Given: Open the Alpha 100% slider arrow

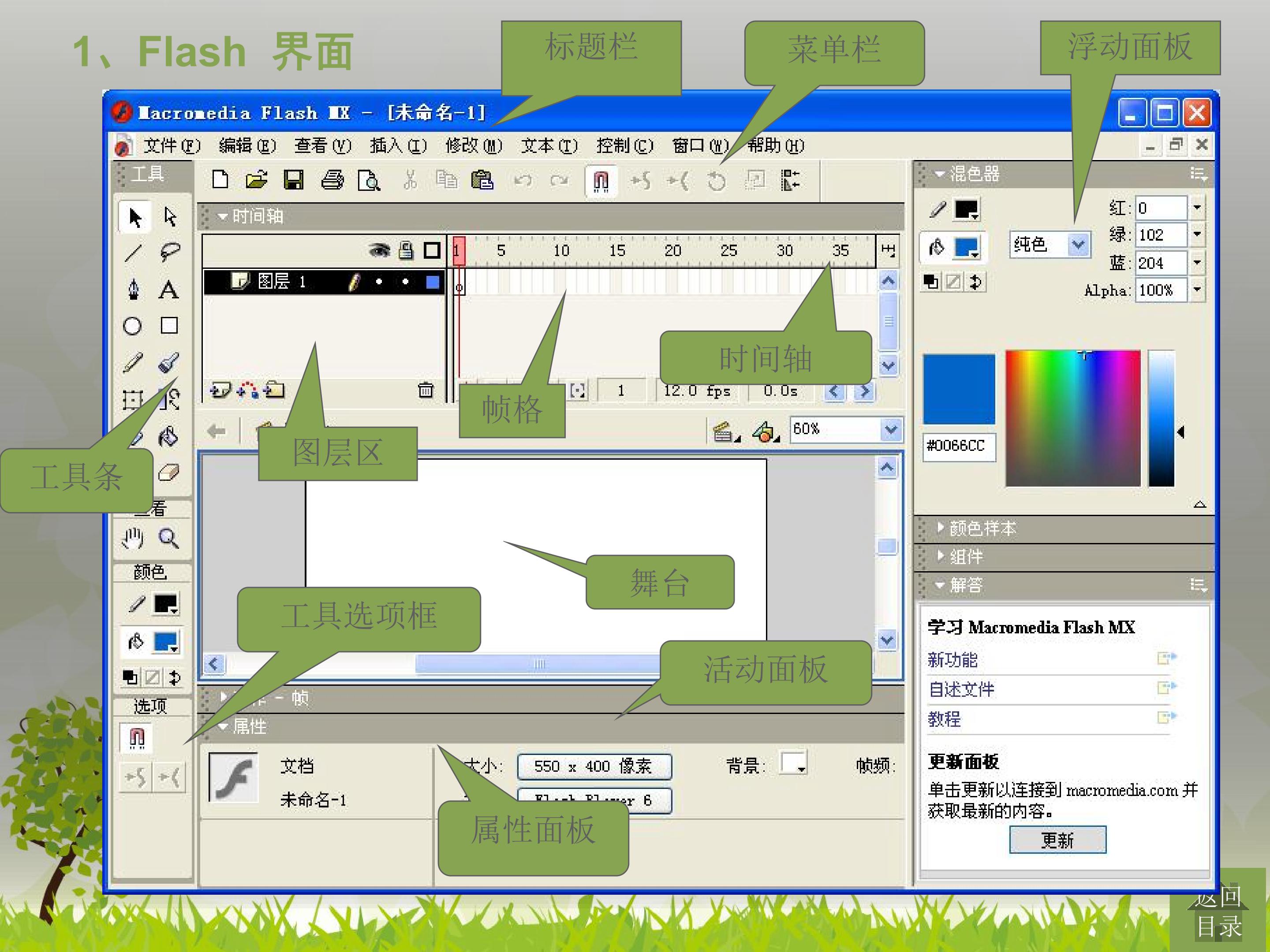Looking at the screenshot, I should pyautogui.click(x=1197, y=290).
